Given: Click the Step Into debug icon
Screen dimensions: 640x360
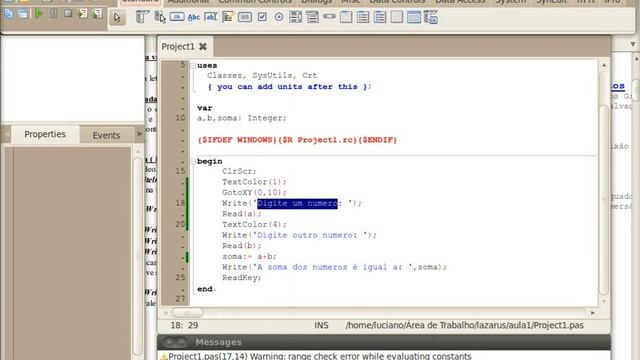Looking at the screenshot, I should click(83, 13).
